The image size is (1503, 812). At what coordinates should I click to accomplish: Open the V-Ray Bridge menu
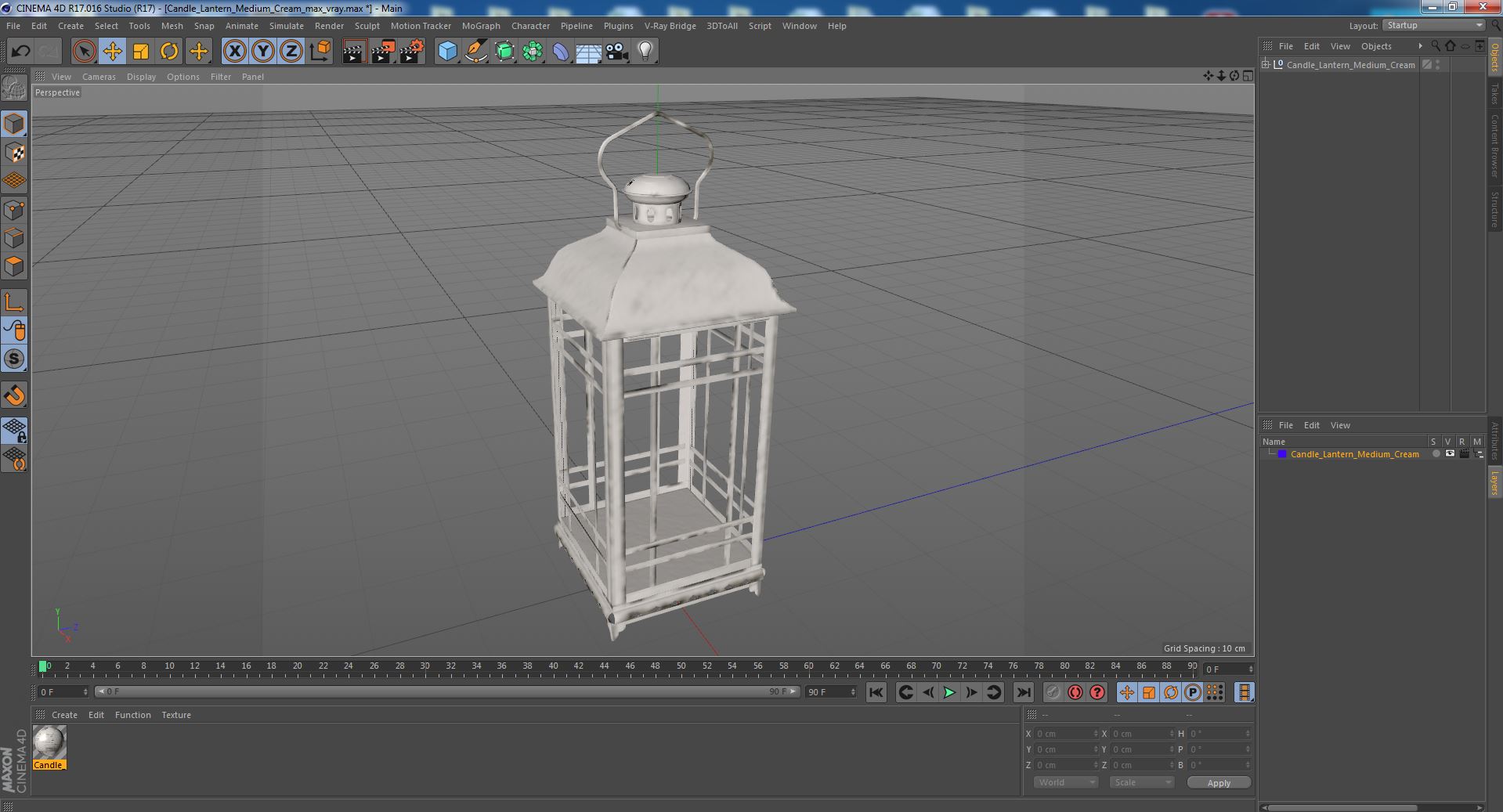670,26
